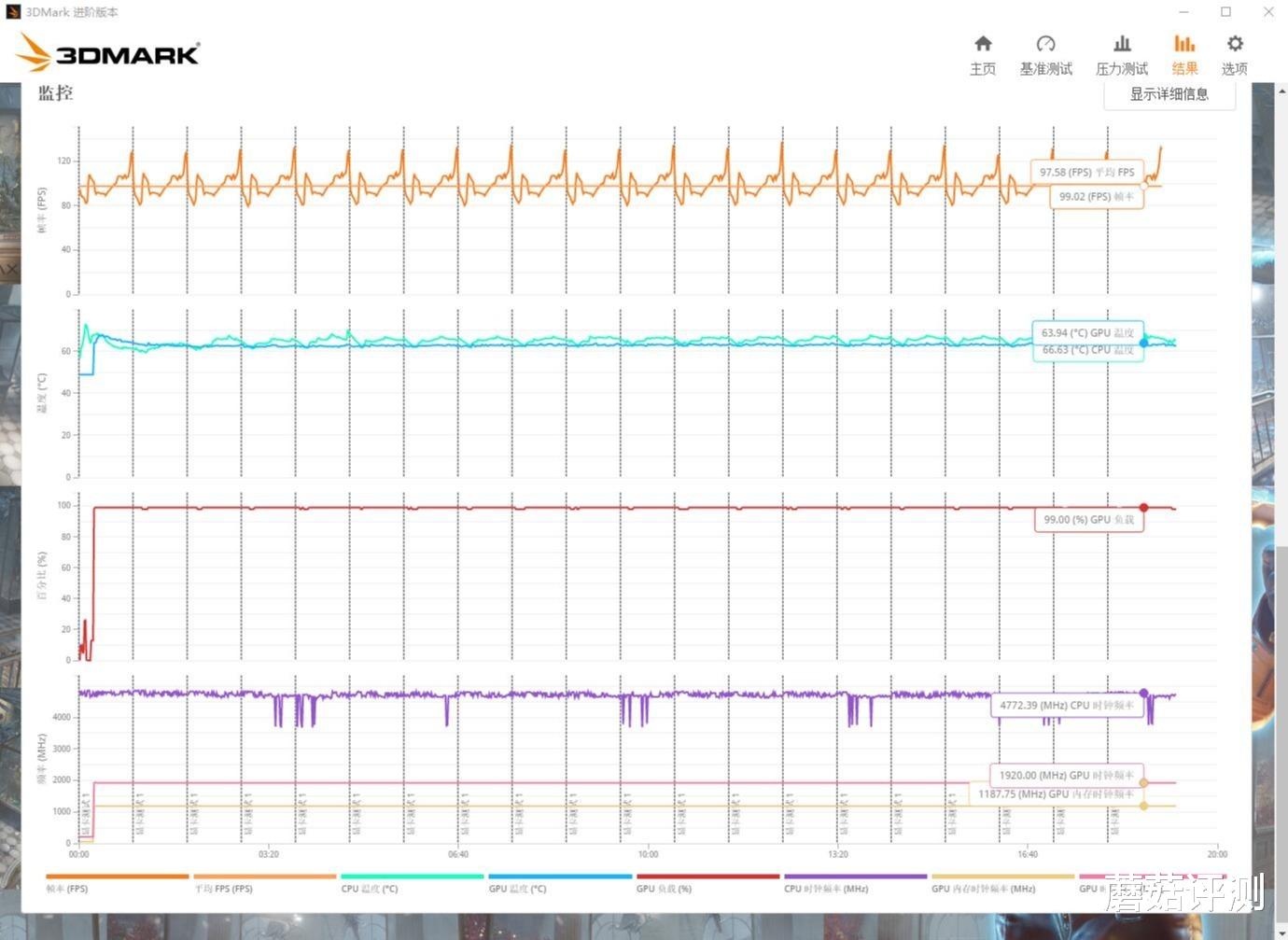
Task: Click the 20:00 time axis label
Action: tap(1217, 854)
